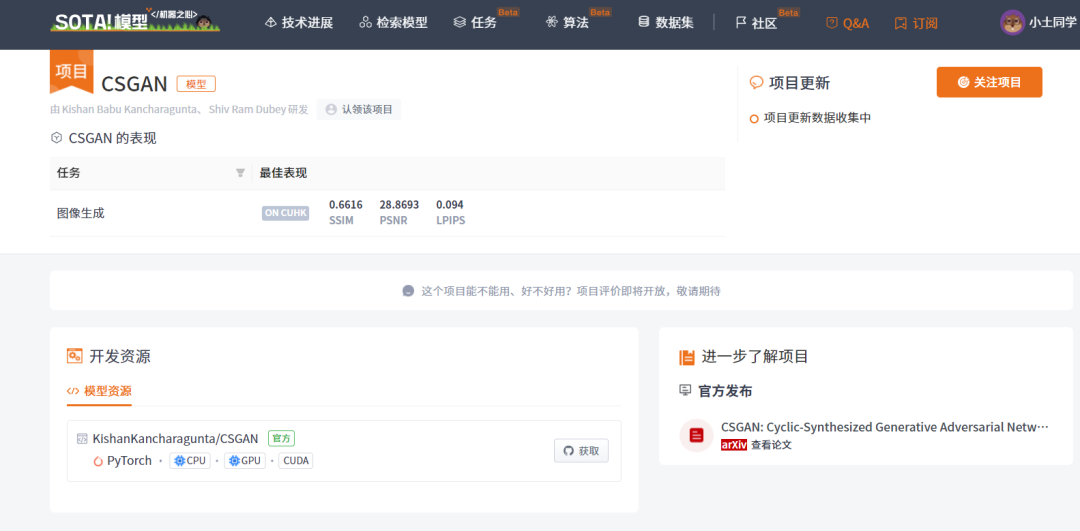The width and height of the screenshot is (1080, 531).
Task: Click the 获取 GitHub button
Action: point(581,450)
